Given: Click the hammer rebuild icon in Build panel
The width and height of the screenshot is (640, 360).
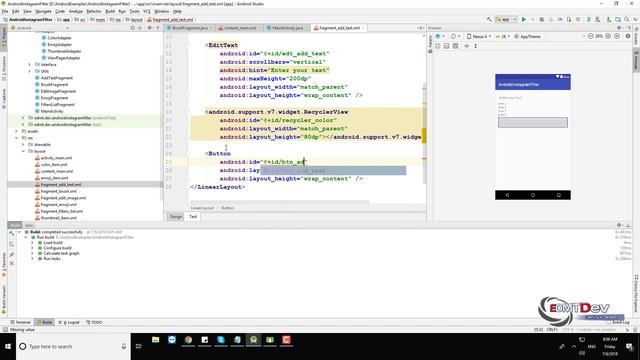Looking at the screenshot, I should (11, 234).
